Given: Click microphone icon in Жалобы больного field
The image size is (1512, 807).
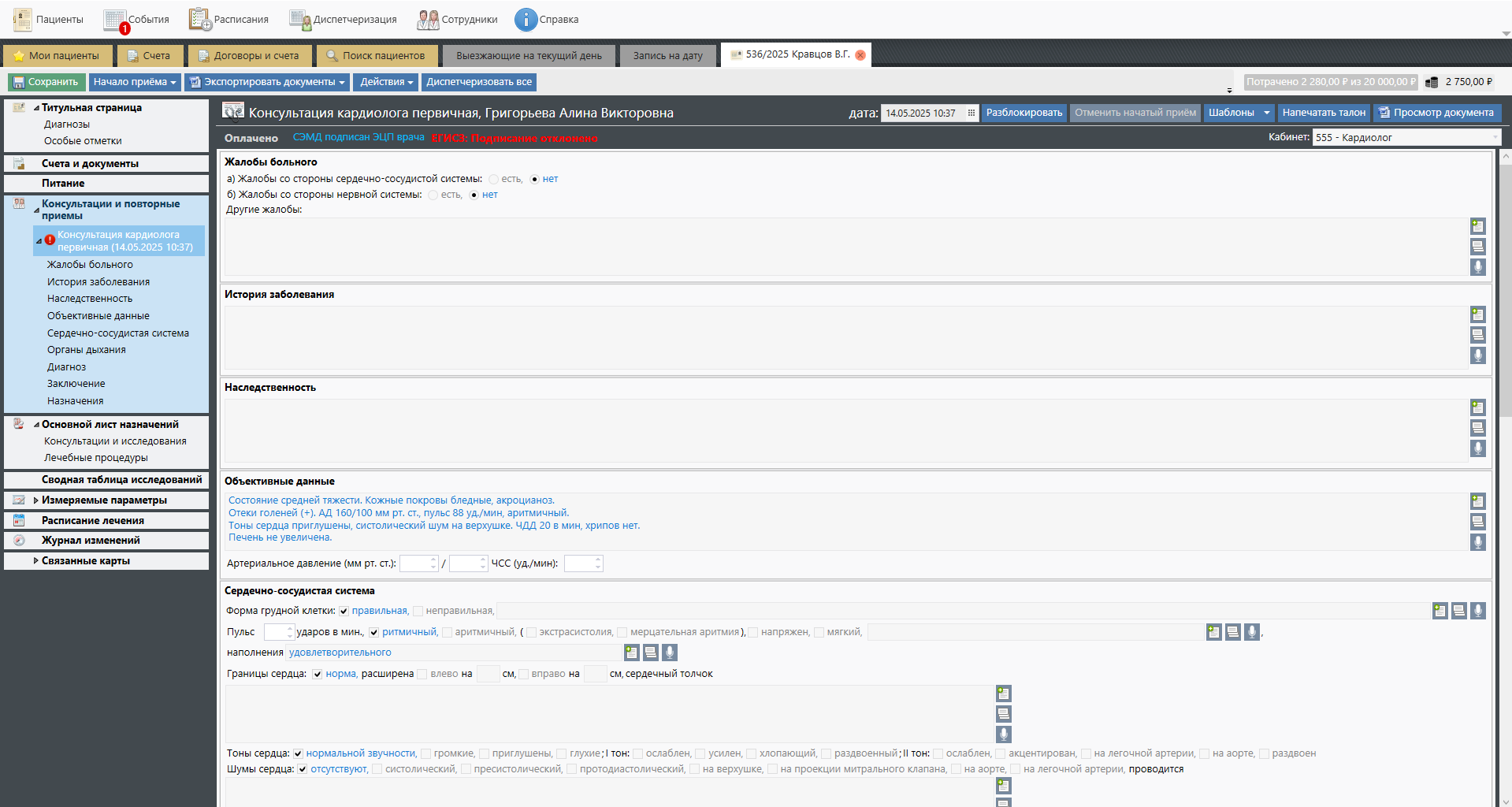Looking at the screenshot, I should point(1477,267).
